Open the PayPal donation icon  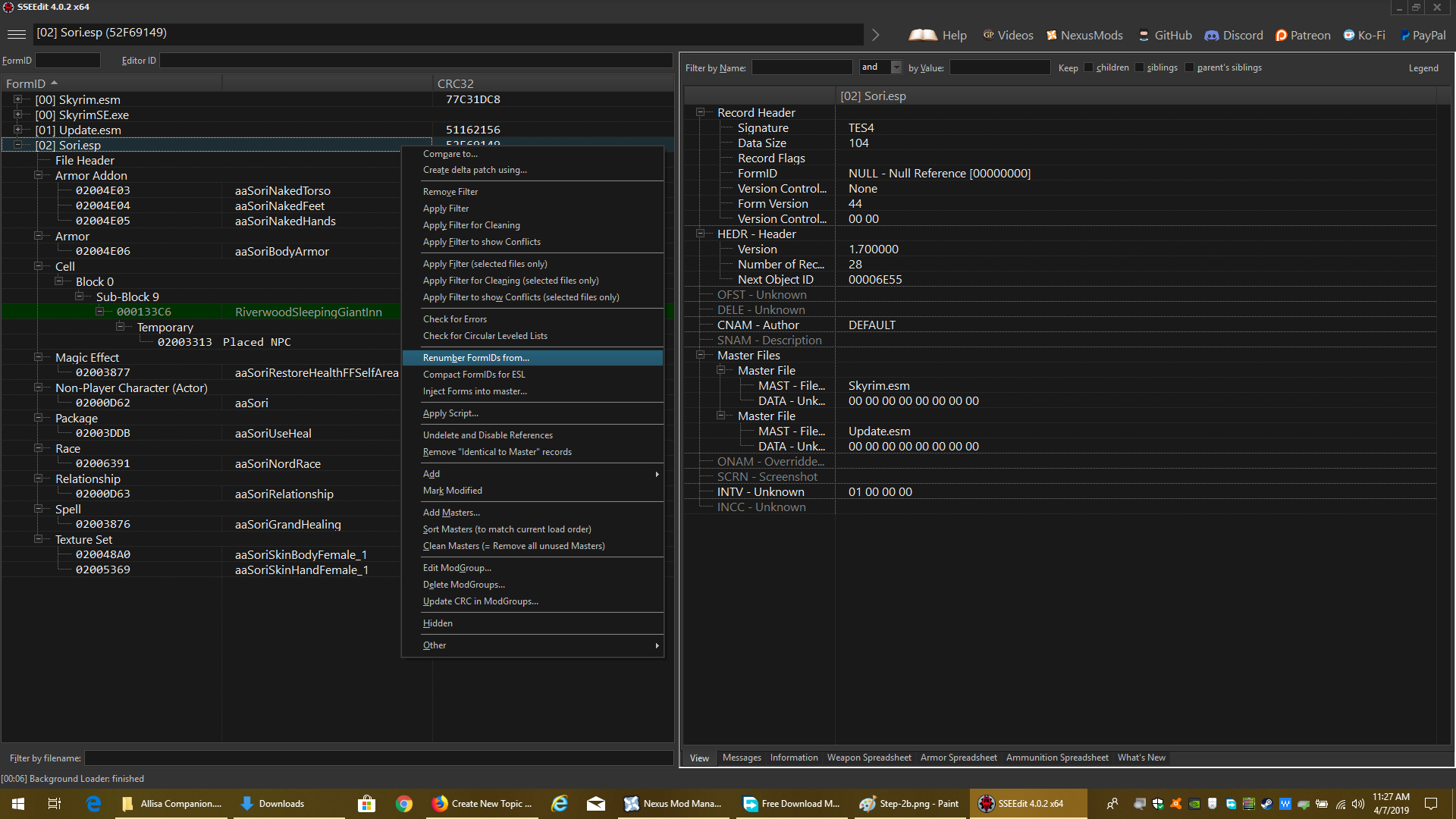pyautogui.click(x=1404, y=35)
